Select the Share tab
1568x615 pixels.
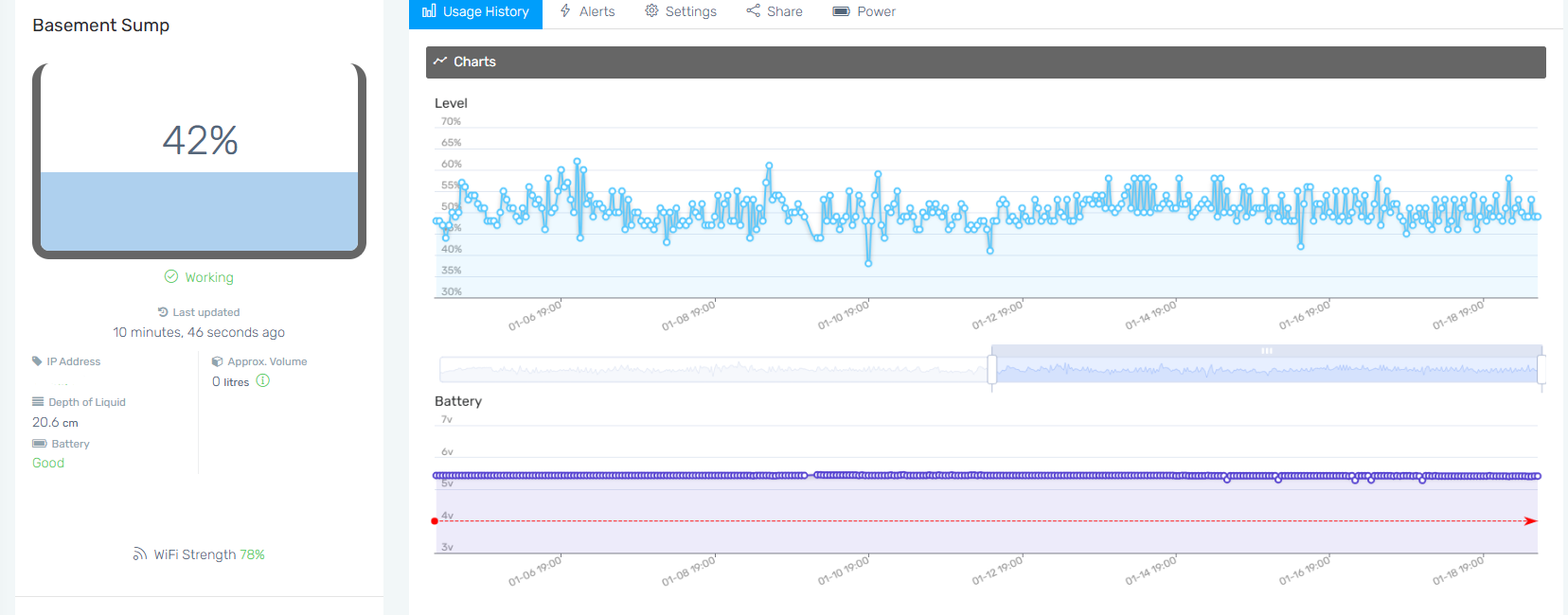[775, 12]
